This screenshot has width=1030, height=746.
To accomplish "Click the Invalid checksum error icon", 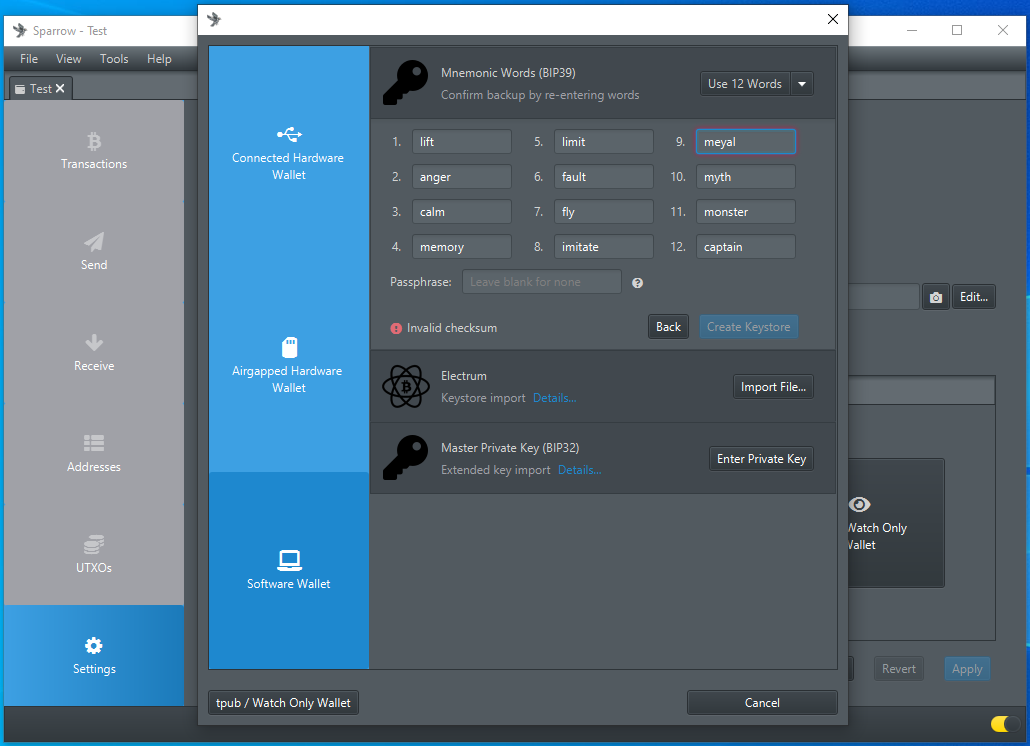I will click(x=396, y=328).
